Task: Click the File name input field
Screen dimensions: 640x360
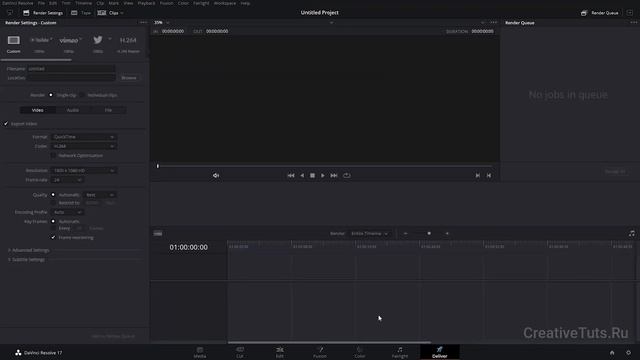Action: 71,69
